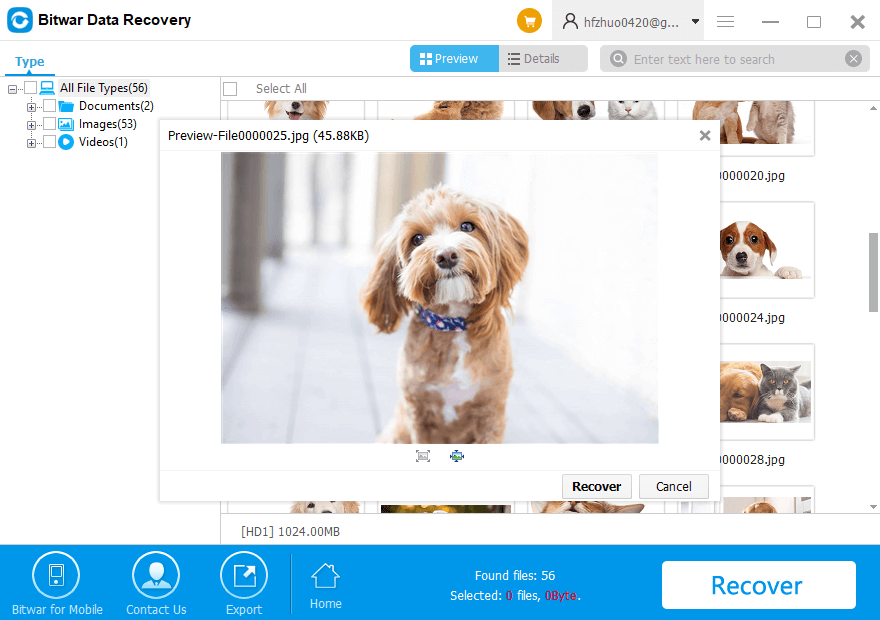
Task: Click the Images(53) tree label
Action: tap(108, 124)
